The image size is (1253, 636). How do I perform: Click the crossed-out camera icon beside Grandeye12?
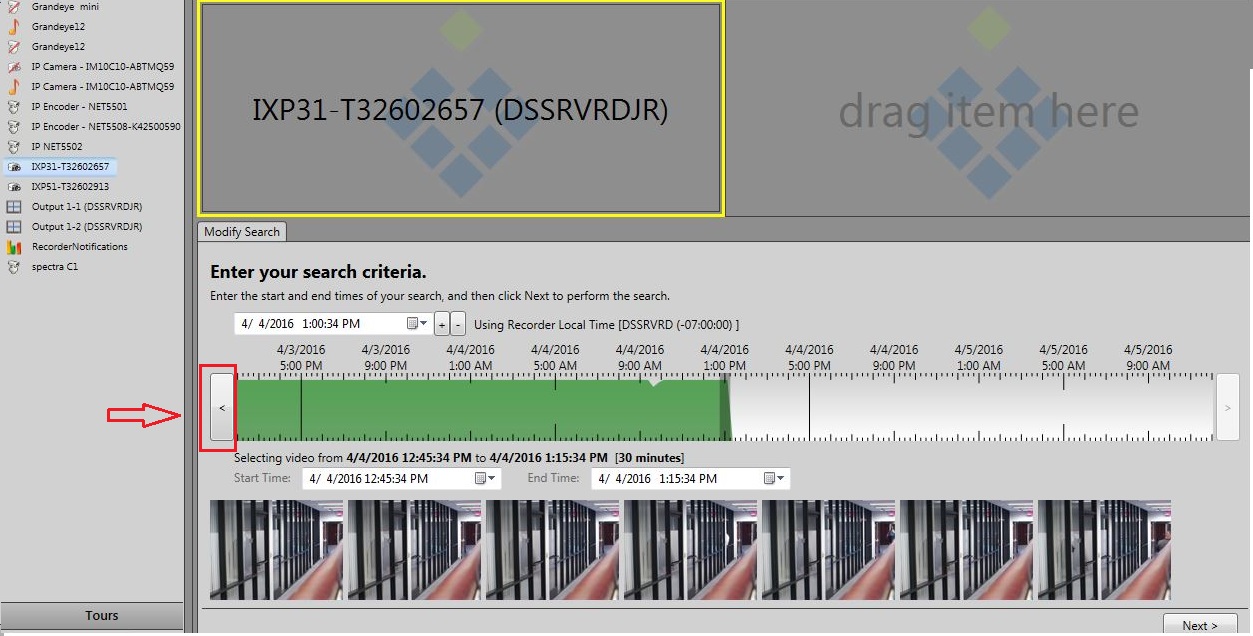pyautogui.click(x=14, y=47)
